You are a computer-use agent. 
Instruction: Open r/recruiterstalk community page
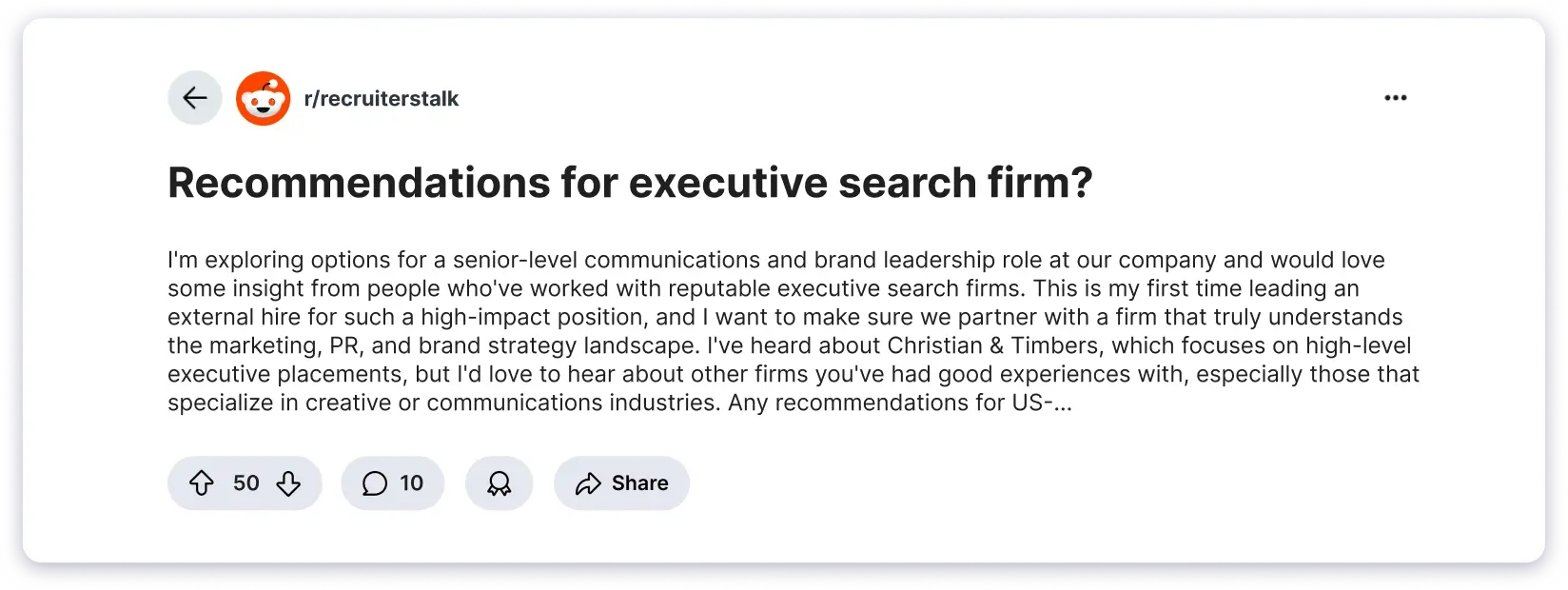tap(382, 98)
